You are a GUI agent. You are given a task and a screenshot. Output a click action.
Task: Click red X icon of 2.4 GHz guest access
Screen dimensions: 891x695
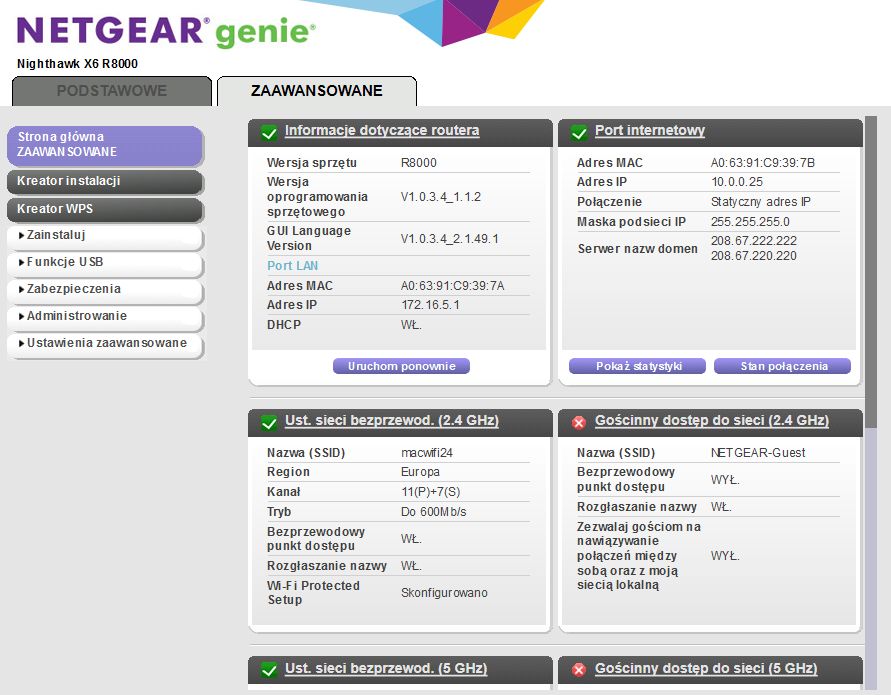coord(579,422)
